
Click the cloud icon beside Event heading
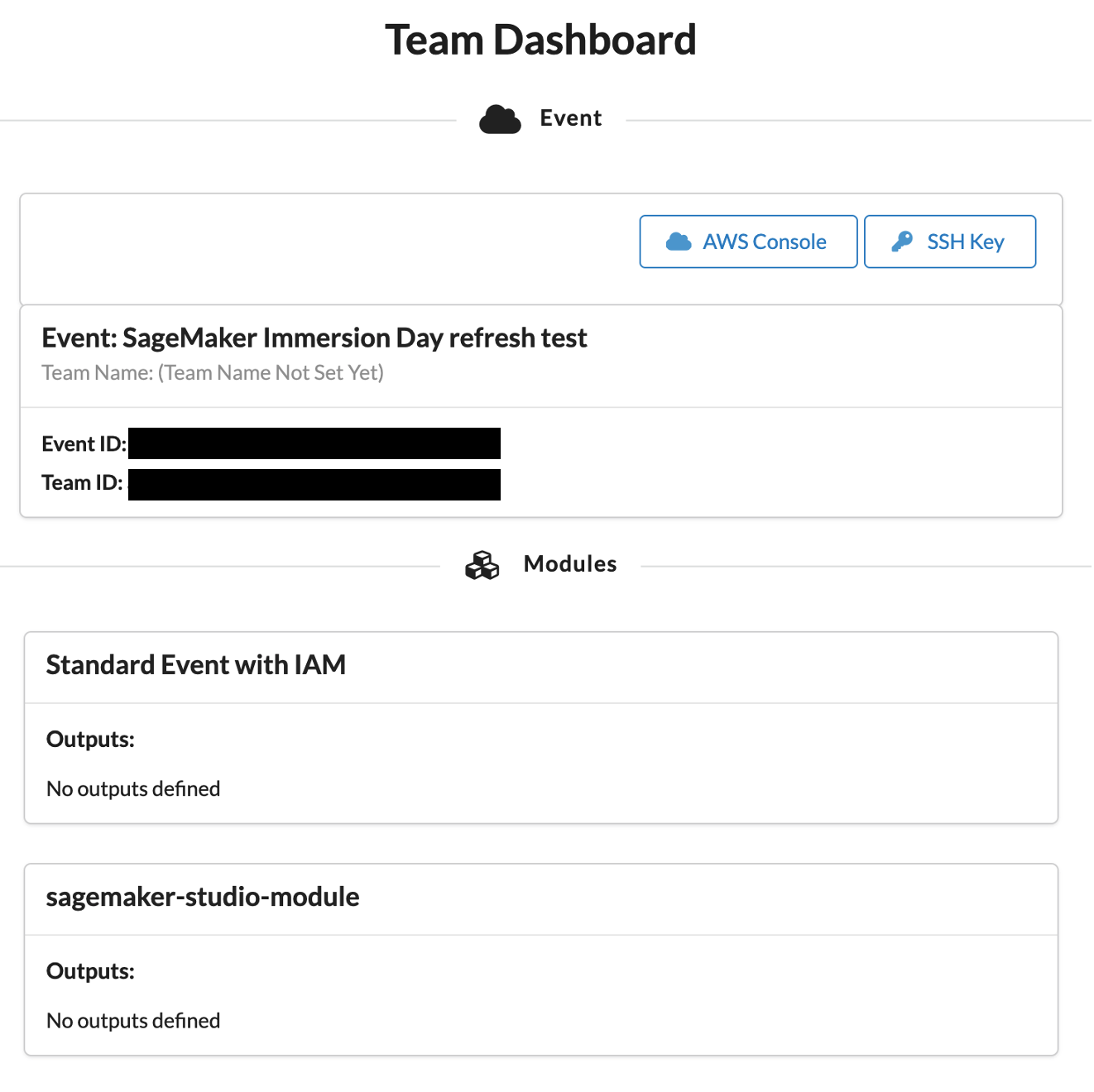(x=500, y=120)
